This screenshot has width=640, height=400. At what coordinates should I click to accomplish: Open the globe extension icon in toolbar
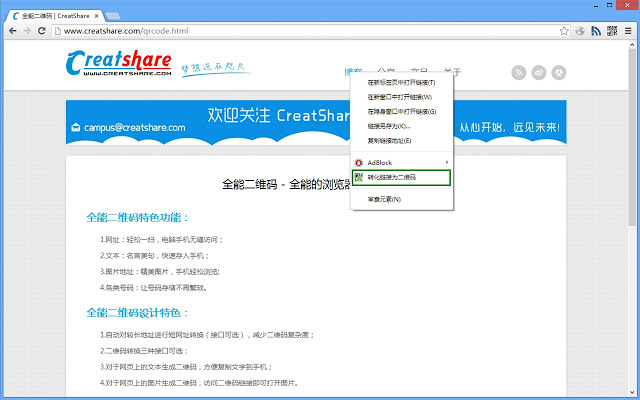point(580,31)
